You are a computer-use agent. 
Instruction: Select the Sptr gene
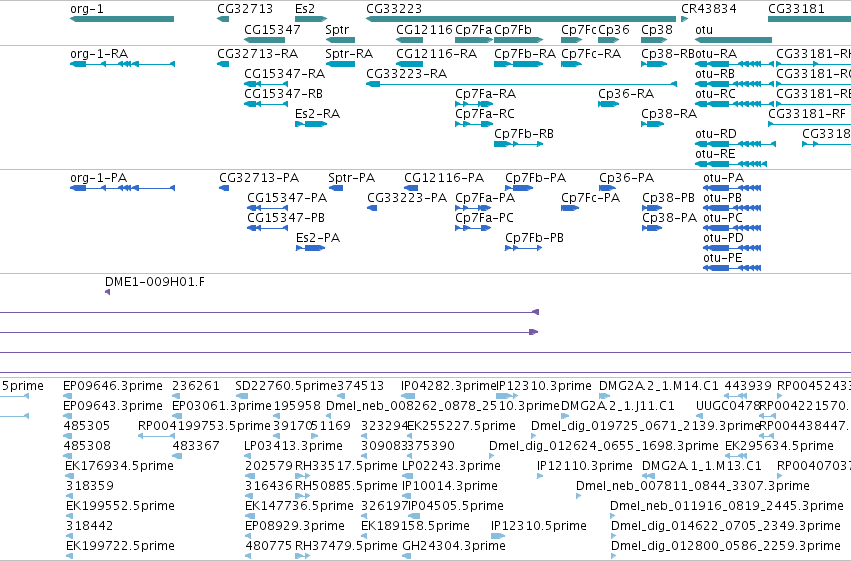point(340,40)
